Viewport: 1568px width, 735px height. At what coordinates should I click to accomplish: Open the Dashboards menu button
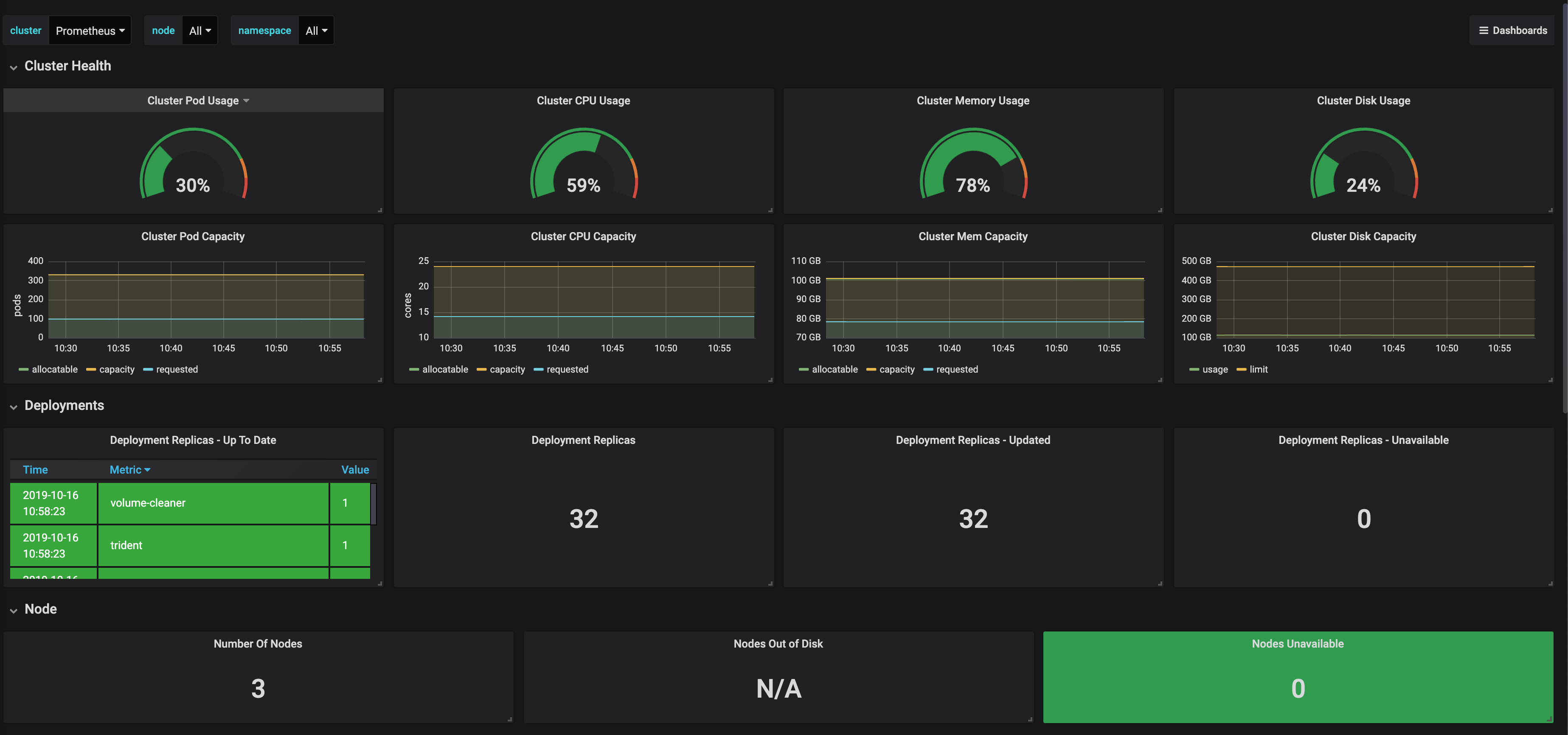pos(1513,31)
